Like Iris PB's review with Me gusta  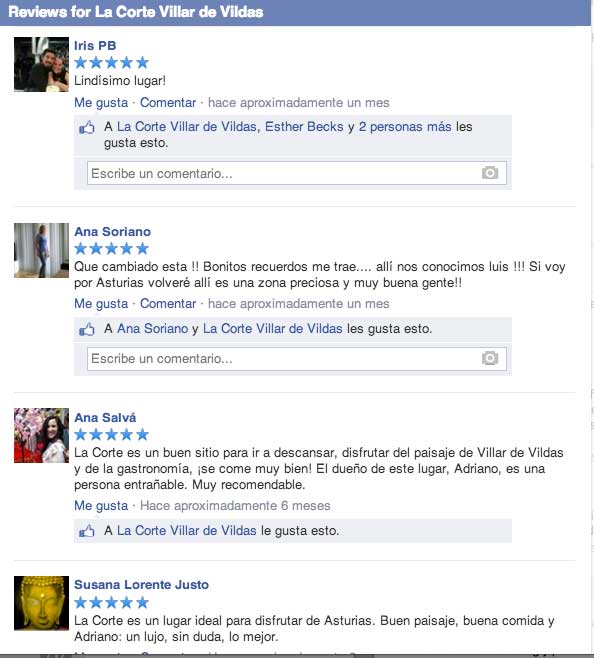pyautogui.click(x=101, y=103)
